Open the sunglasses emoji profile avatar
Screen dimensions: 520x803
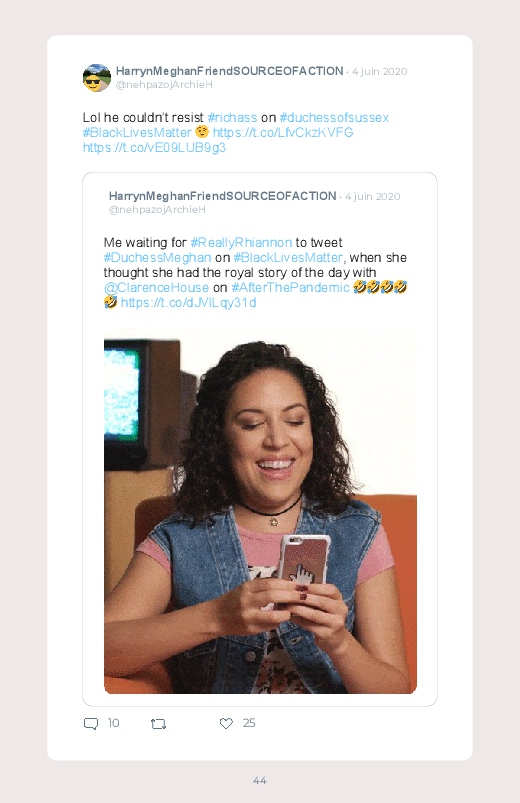pyautogui.click(x=97, y=78)
